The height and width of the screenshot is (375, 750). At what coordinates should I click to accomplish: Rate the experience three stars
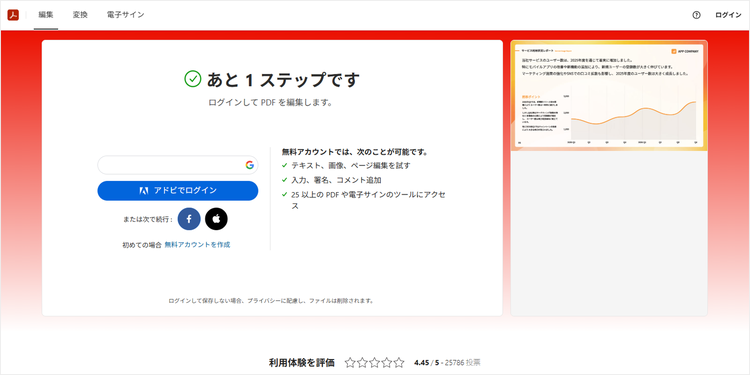pyautogui.click(x=375, y=363)
